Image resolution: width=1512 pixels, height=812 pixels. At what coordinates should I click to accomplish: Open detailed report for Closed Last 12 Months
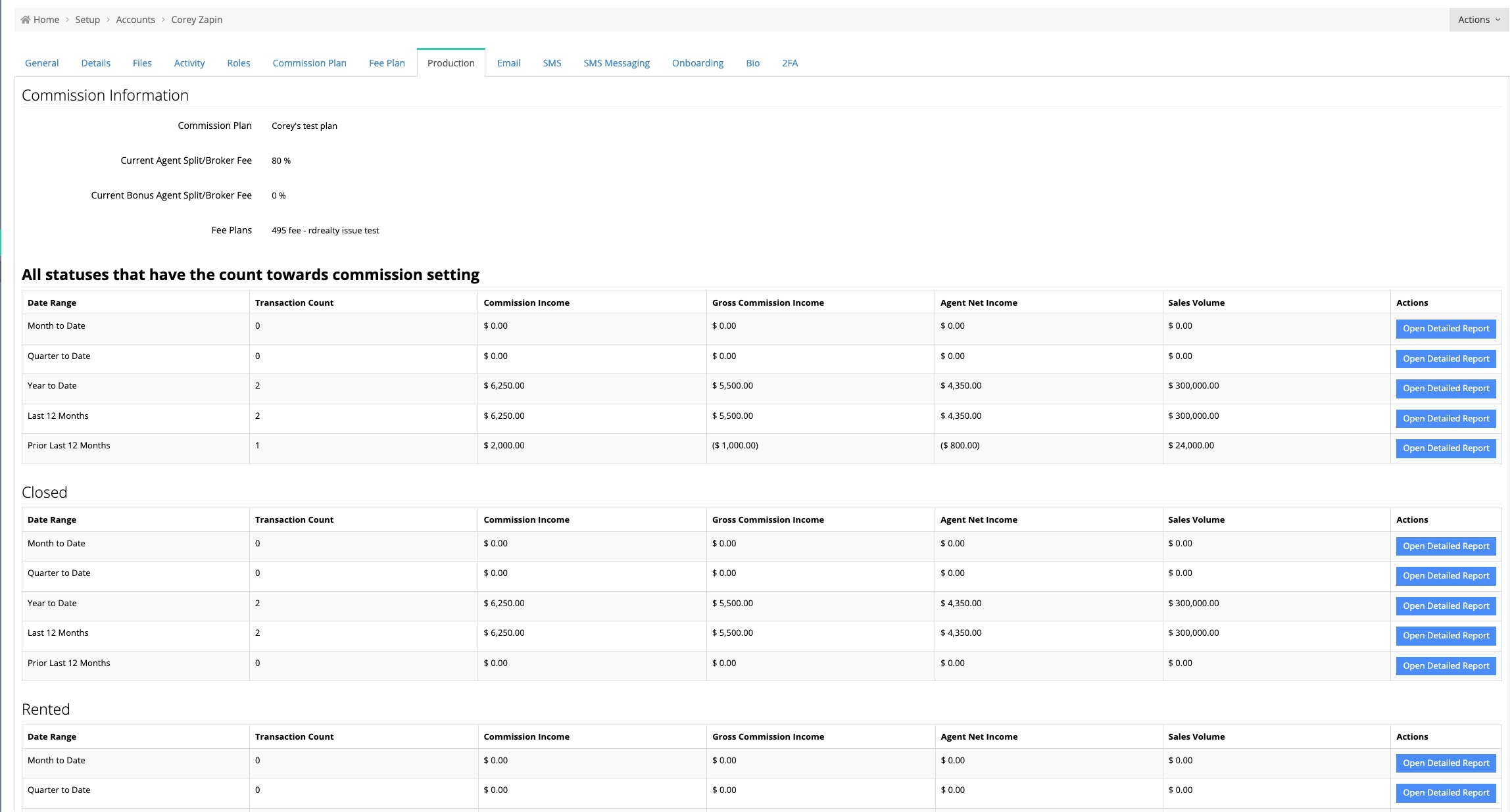click(x=1446, y=636)
